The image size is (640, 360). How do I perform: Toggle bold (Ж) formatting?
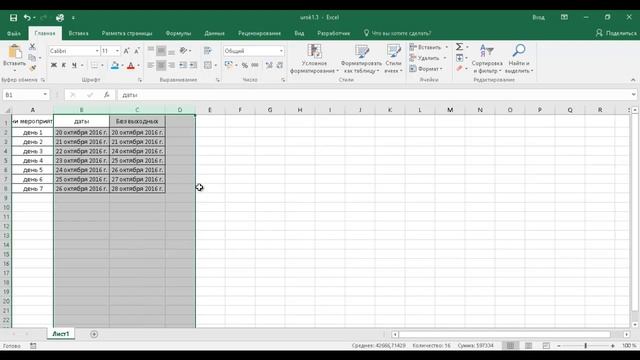(53, 65)
